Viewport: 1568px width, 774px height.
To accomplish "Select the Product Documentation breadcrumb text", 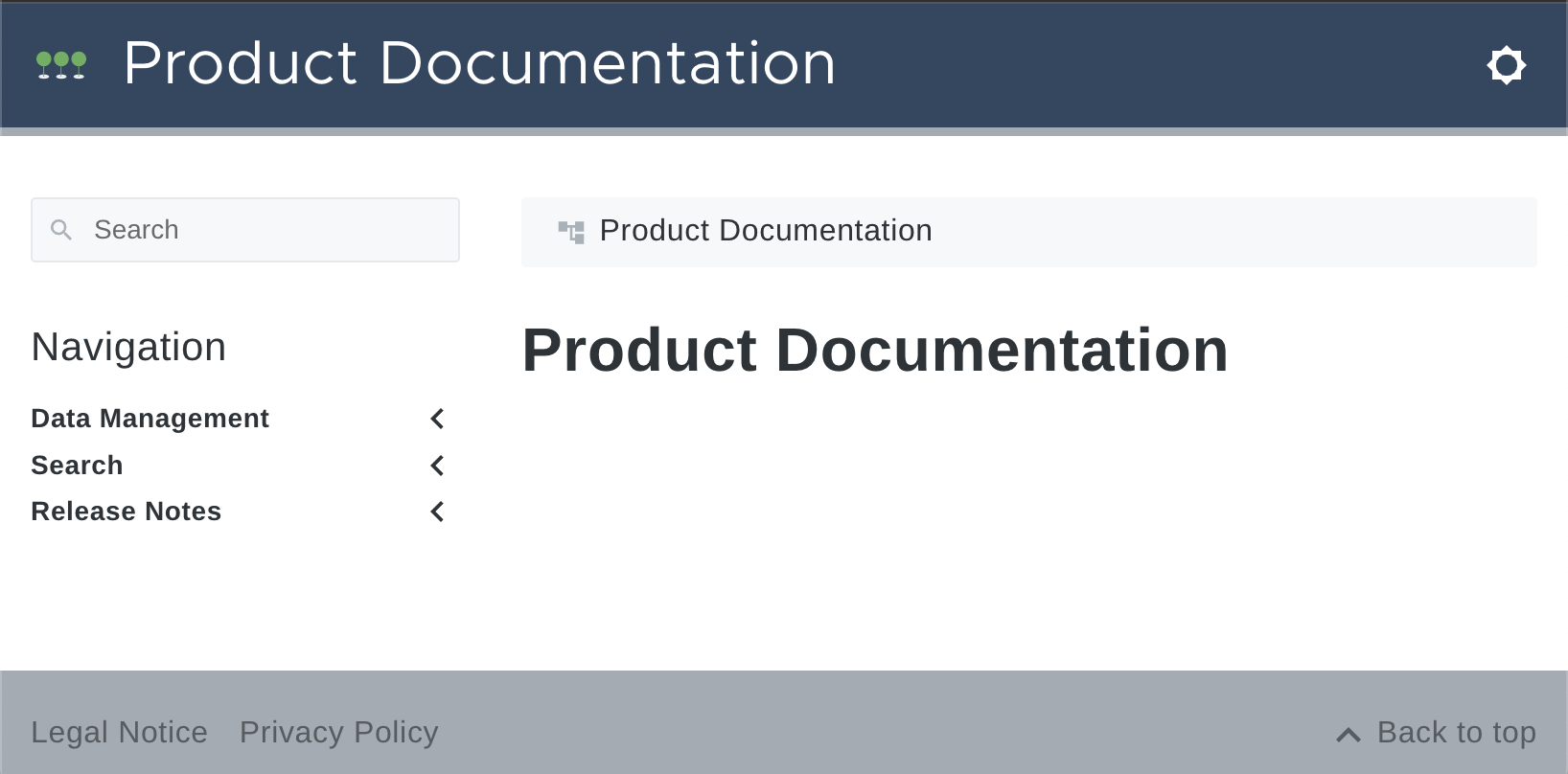I will [765, 231].
